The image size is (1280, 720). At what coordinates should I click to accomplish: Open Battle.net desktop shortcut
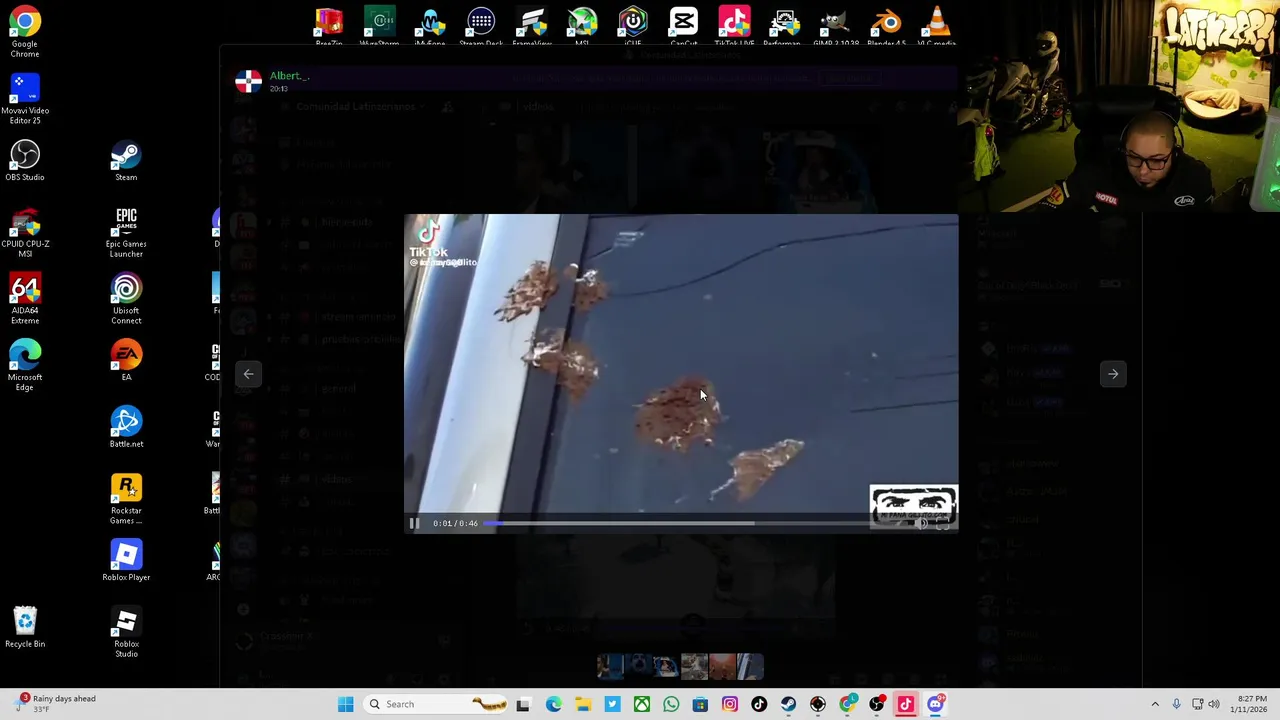point(126,427)
